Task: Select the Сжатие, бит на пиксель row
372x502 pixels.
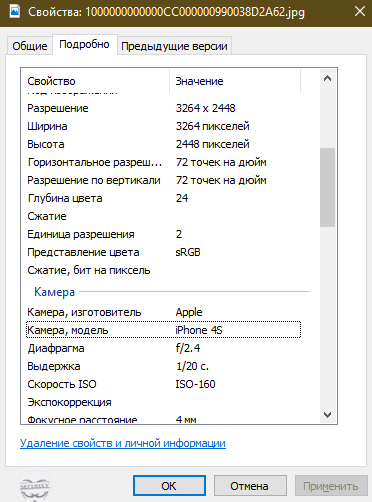Action: coord(163,270)
